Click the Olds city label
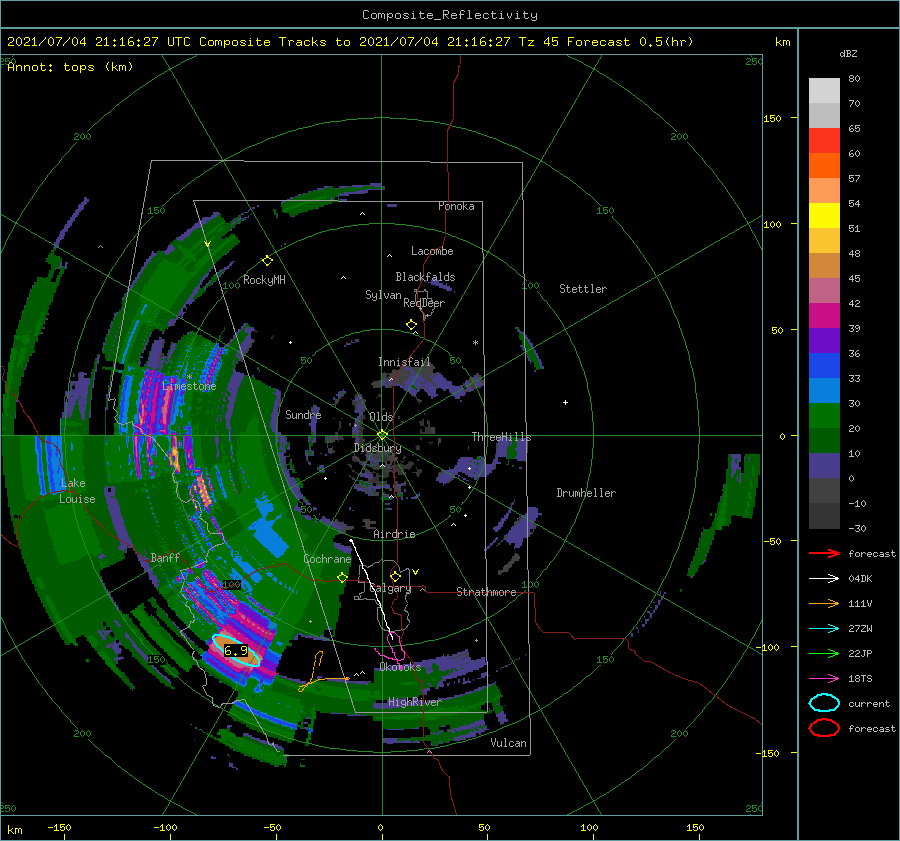This screenshot has width=900, height=841. pos(381,417)
